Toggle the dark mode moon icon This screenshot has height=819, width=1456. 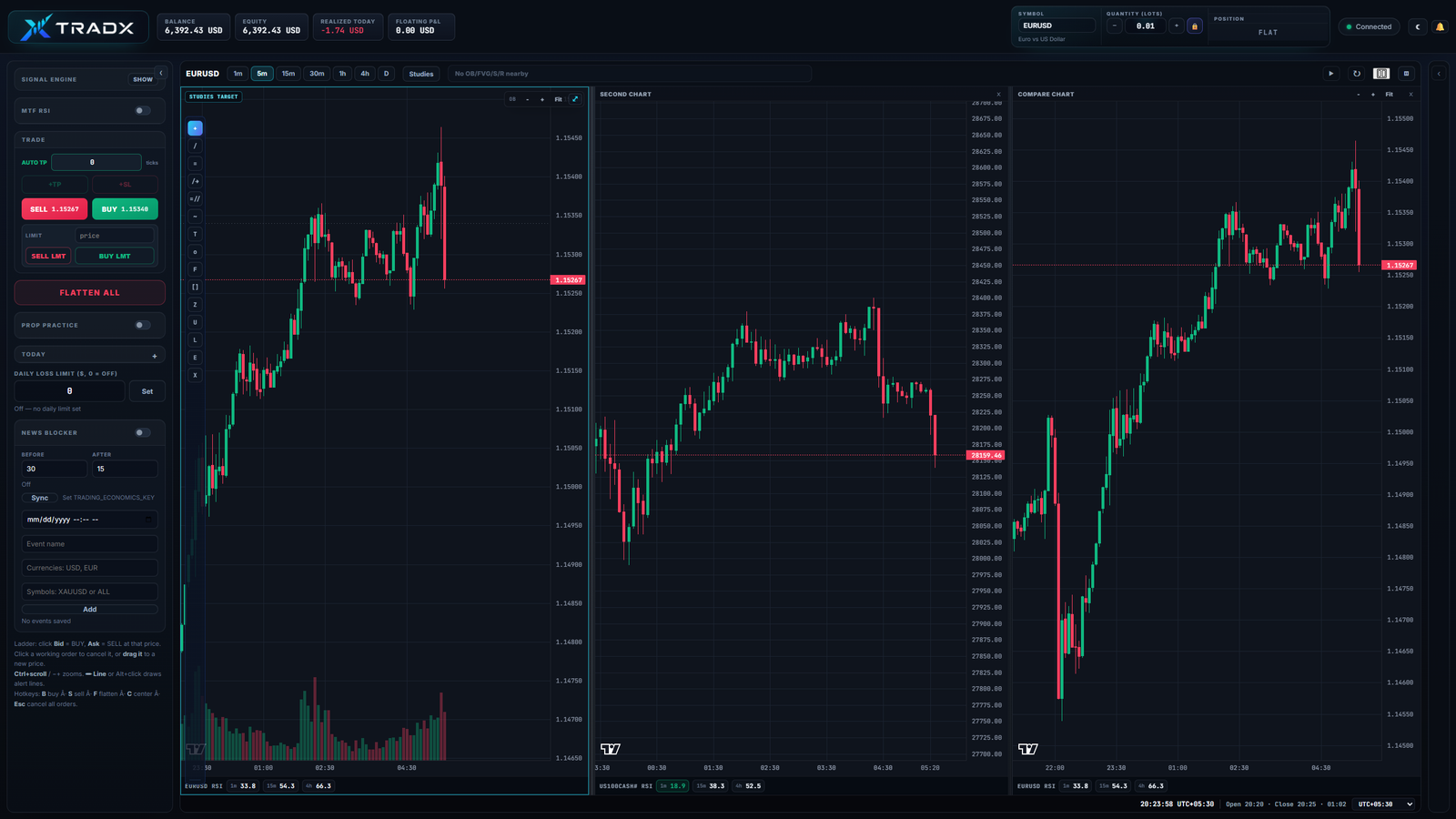point(1418,26)
